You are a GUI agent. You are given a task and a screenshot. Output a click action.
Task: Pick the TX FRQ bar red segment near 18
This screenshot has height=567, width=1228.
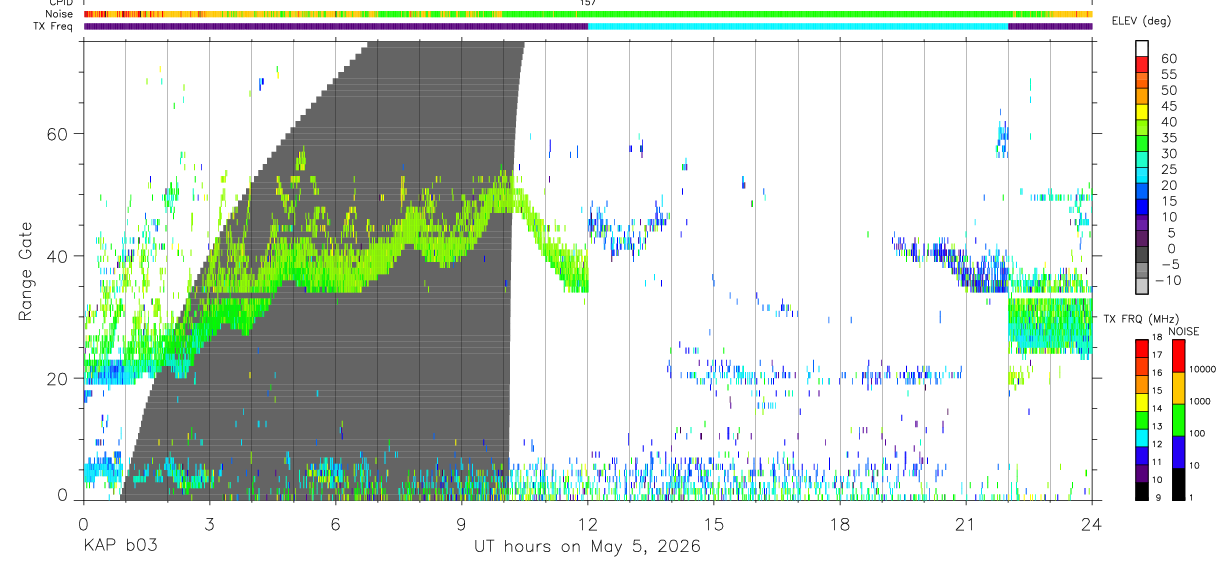1143,347
